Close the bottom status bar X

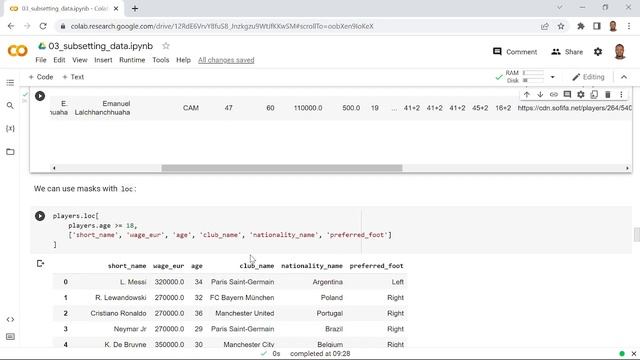pos(633,353)
